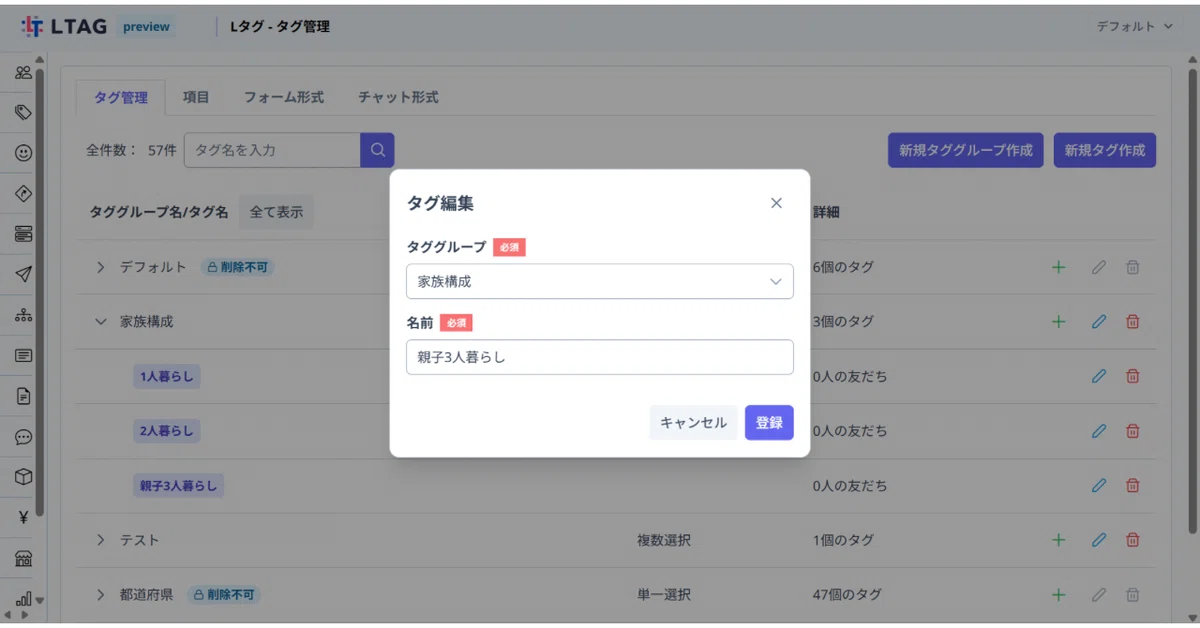This screenshot has width=1200, height=628.
Task: Open the tag sidebar icon
Action: point(23,112)
